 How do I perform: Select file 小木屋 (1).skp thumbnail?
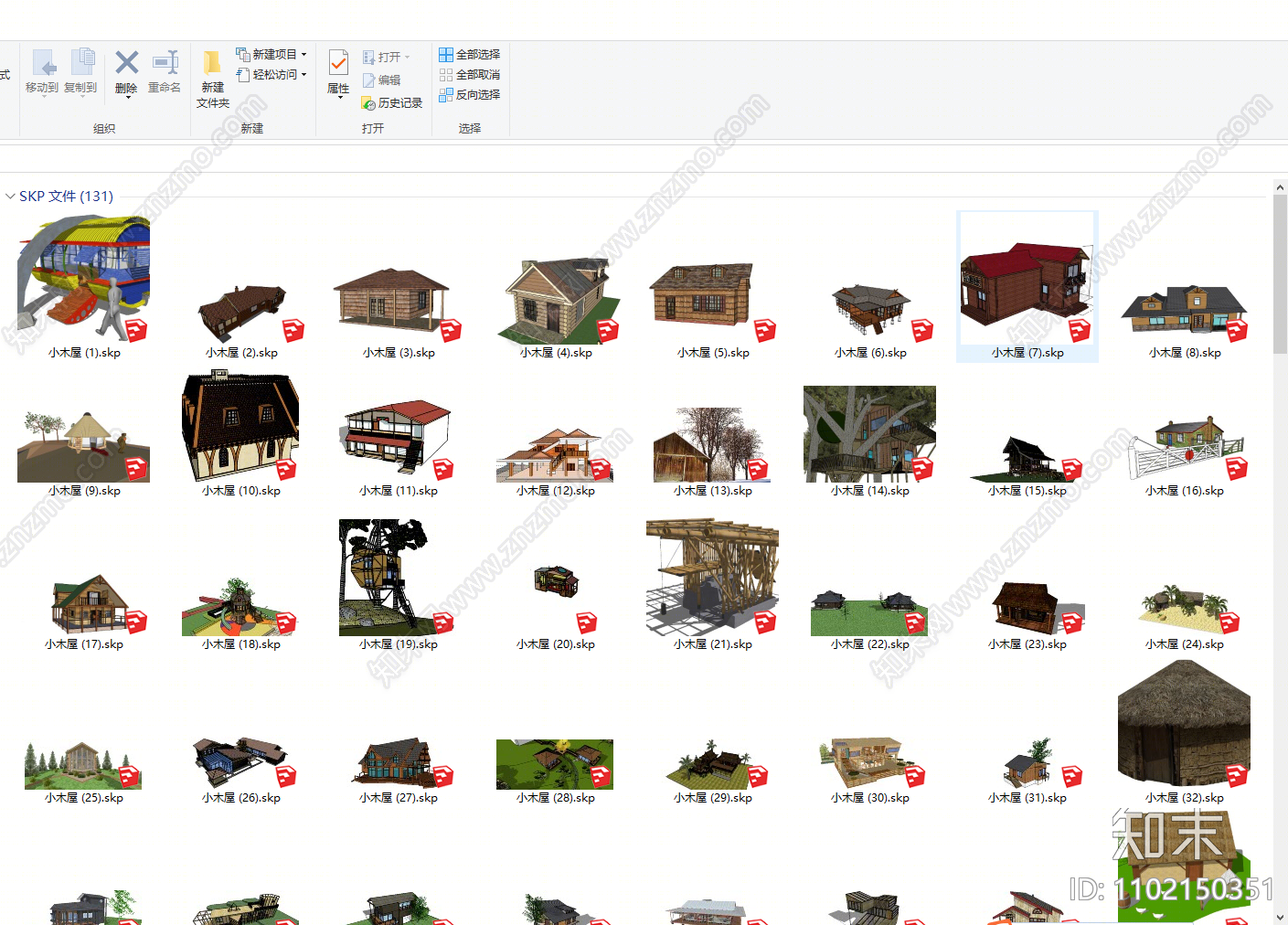click(x=84, y=278)
